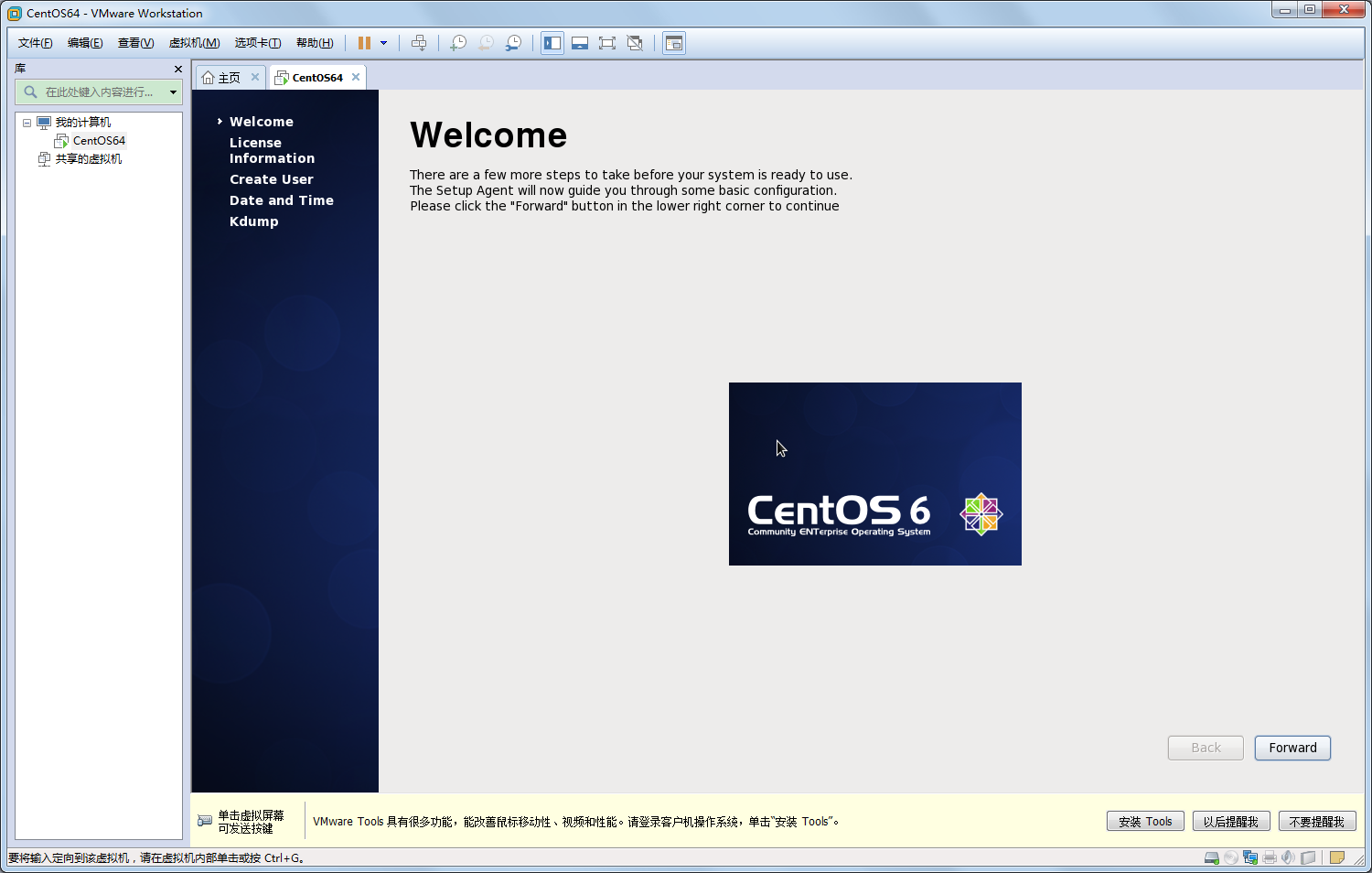Revert the VM to its previous snapshot
The image size is (1372, 873).
click(x=486, y=43)
